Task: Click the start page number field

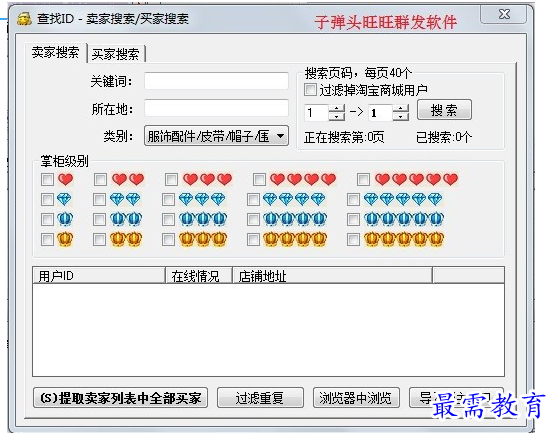Action: coord(317,113)
